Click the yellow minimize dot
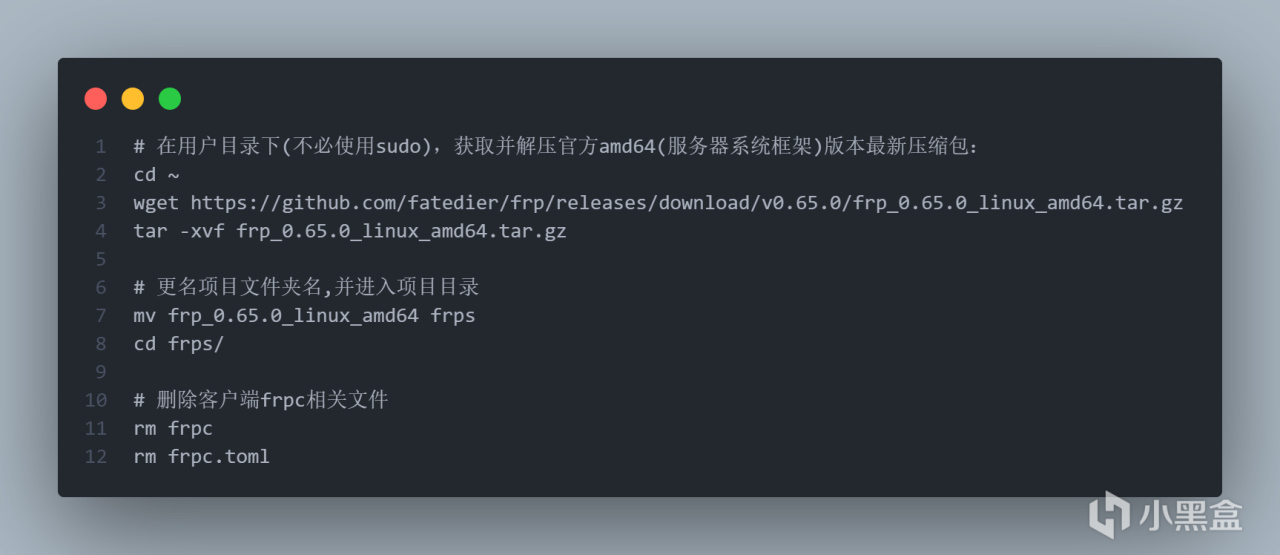Viewport: 1280px width, 555px height. (x=133, y=99)
